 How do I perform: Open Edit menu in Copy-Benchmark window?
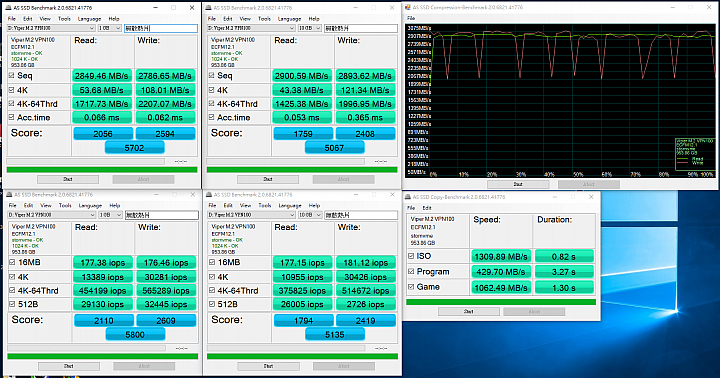coord(427,208)
